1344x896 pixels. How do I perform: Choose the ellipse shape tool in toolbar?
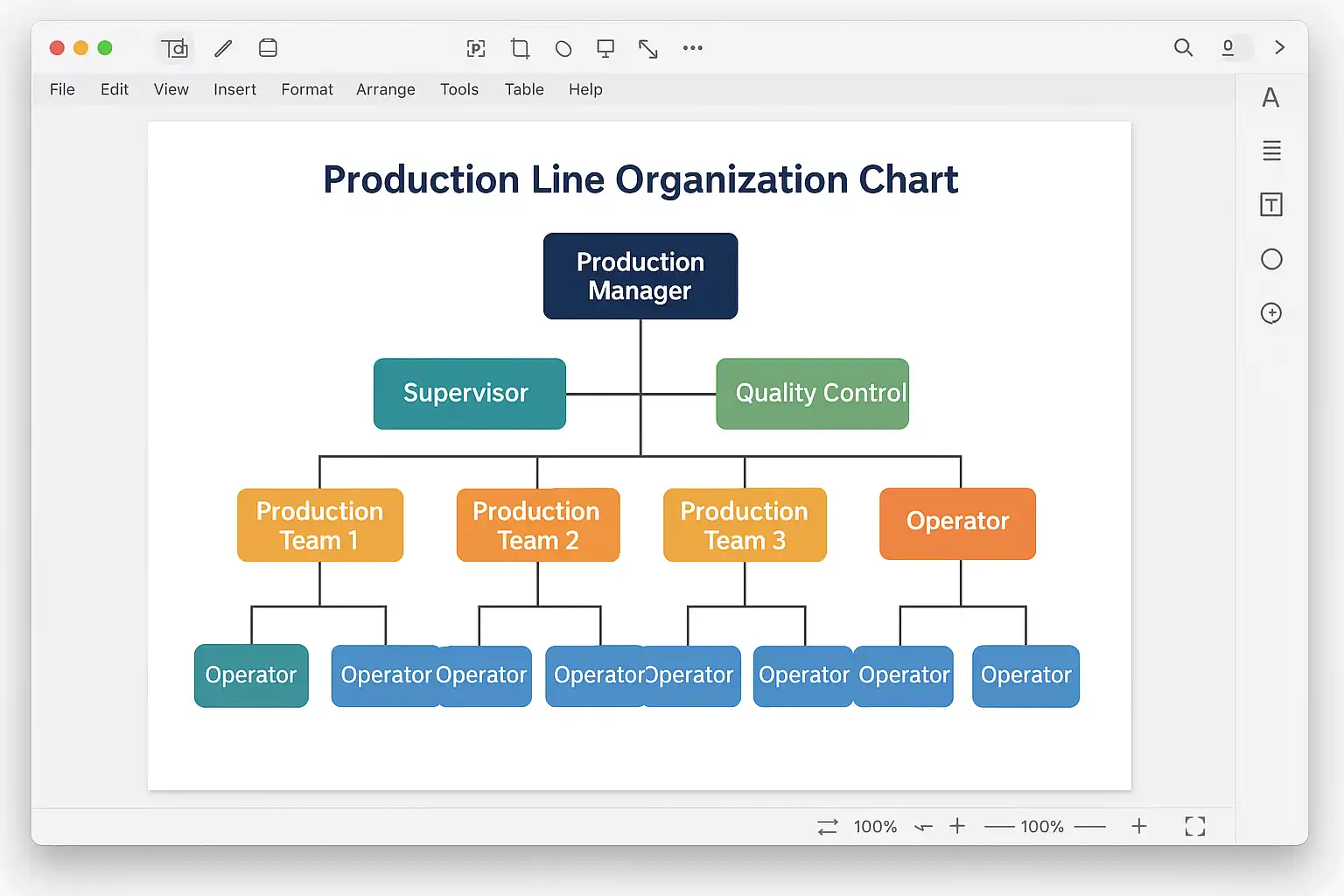pyautogui.click(x=563, y=49)
